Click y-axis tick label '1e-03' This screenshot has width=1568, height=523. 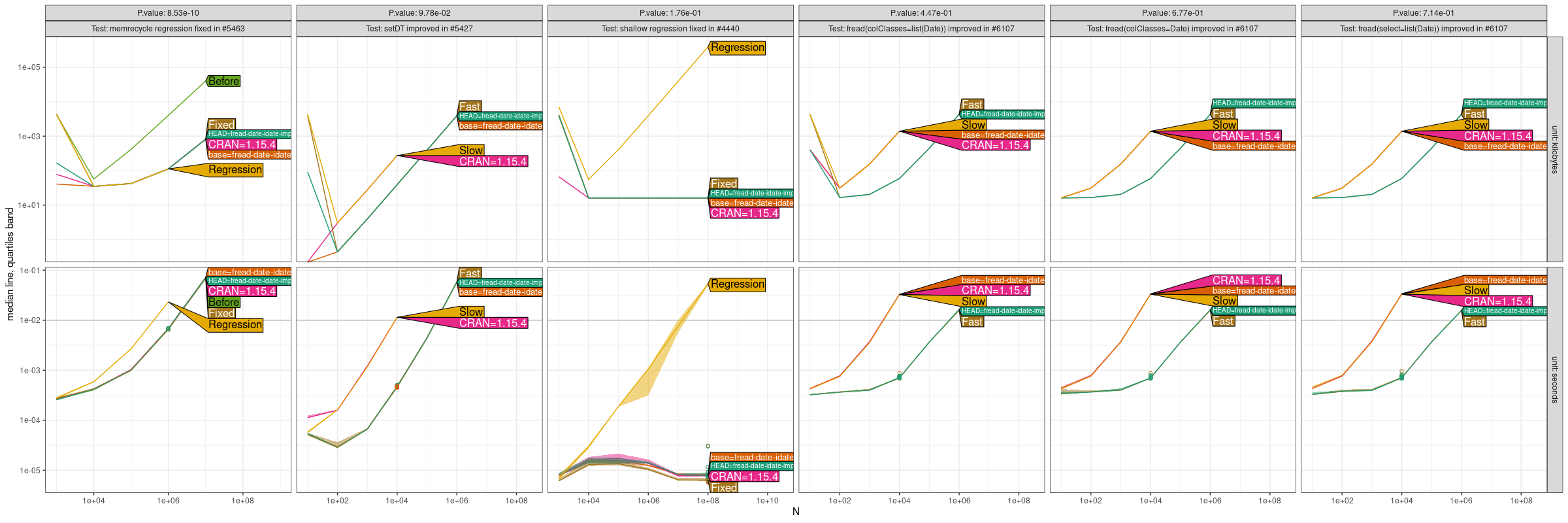click(29, 371)
